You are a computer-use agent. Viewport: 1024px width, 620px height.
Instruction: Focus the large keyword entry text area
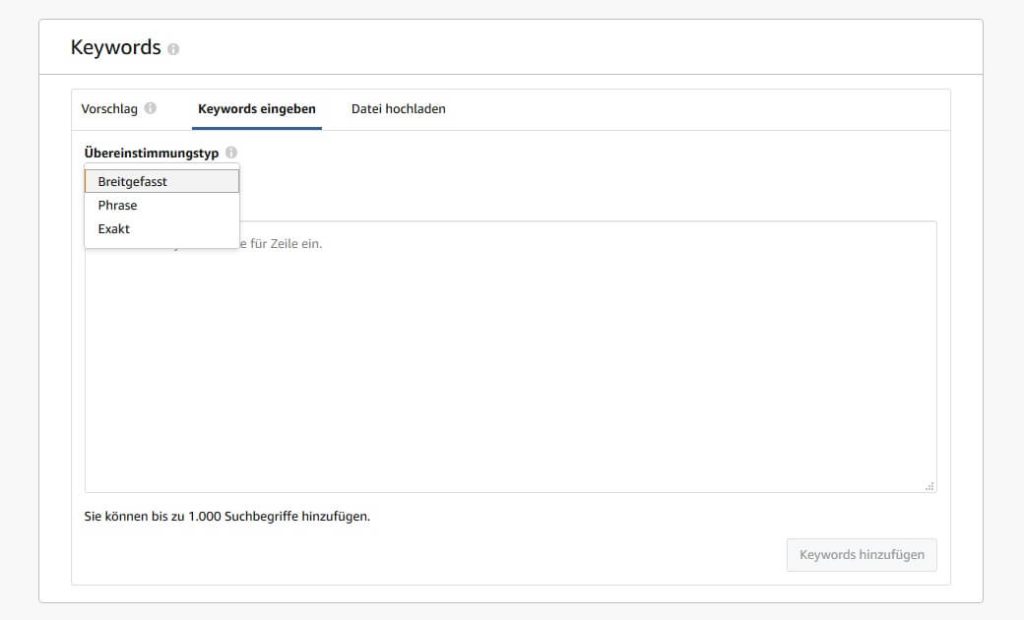pos(510,370)
